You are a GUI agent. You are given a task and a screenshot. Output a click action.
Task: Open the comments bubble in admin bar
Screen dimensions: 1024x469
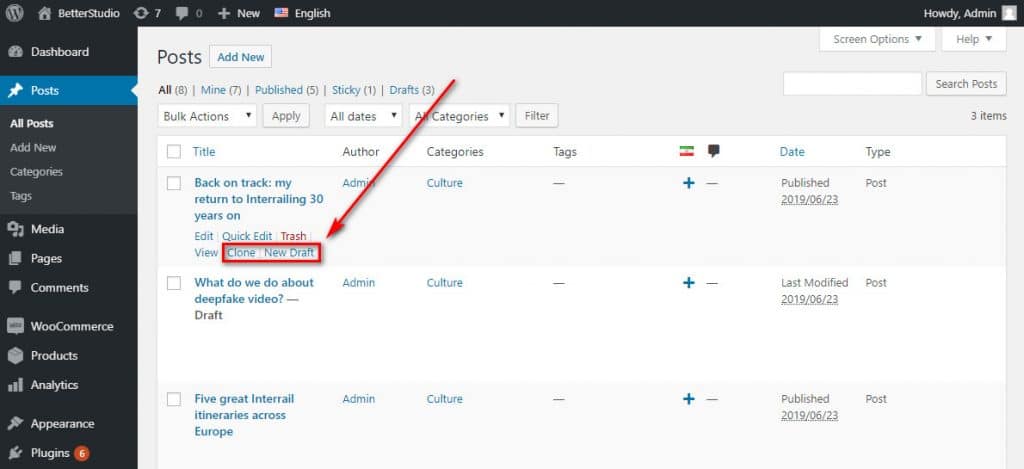click(182, 13)
